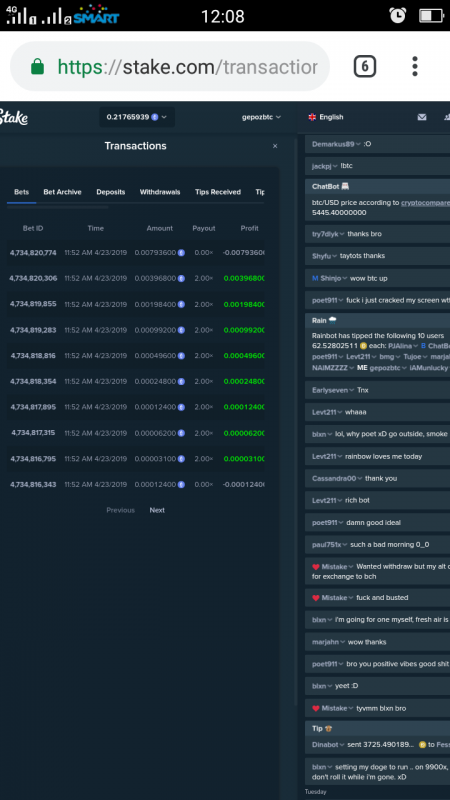This screenshot has width=450, height=800.
Task: Open the cryptocompare link in ChatBot message
Action: (425, 203)
